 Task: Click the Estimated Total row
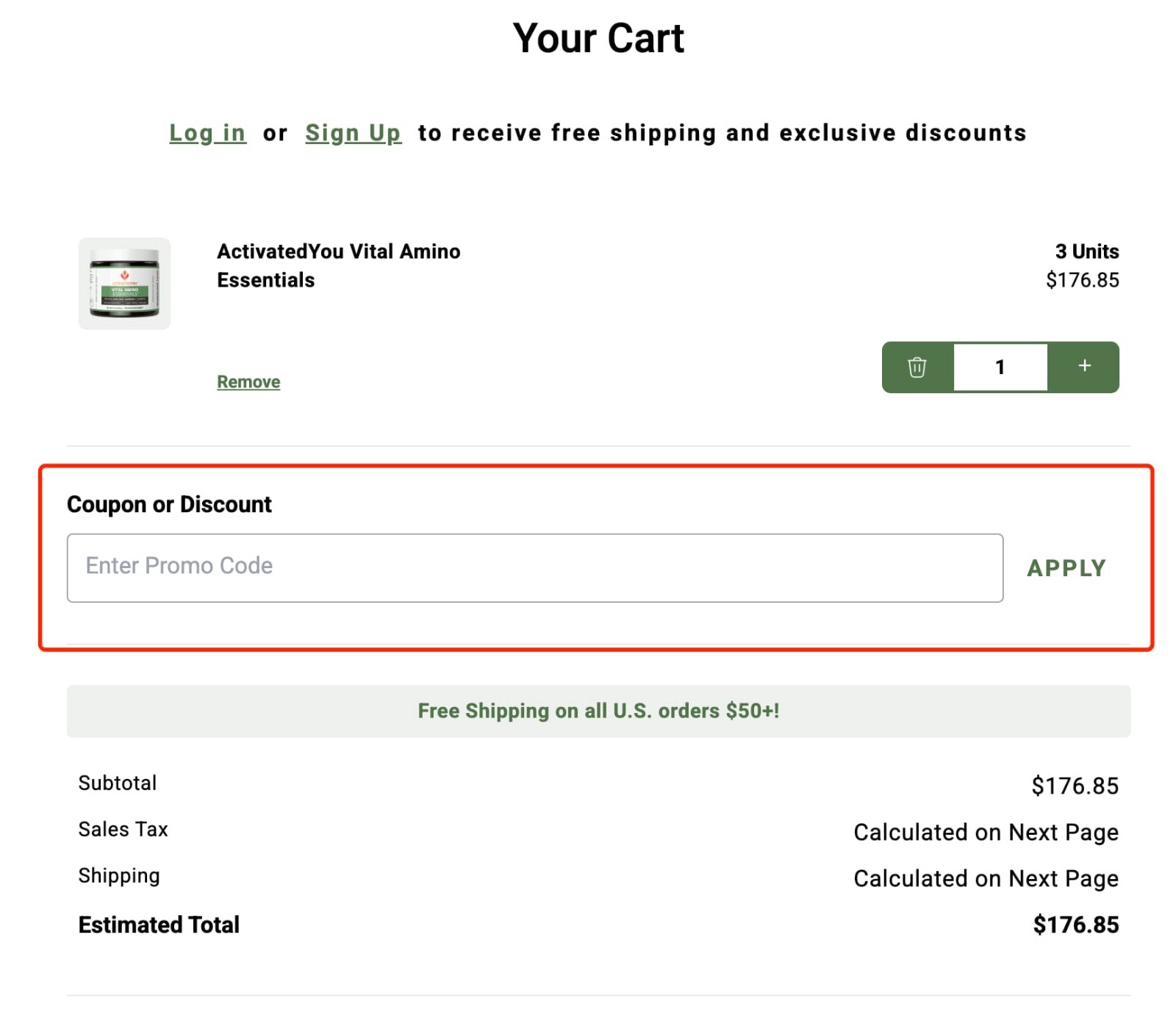pos(158,925)
